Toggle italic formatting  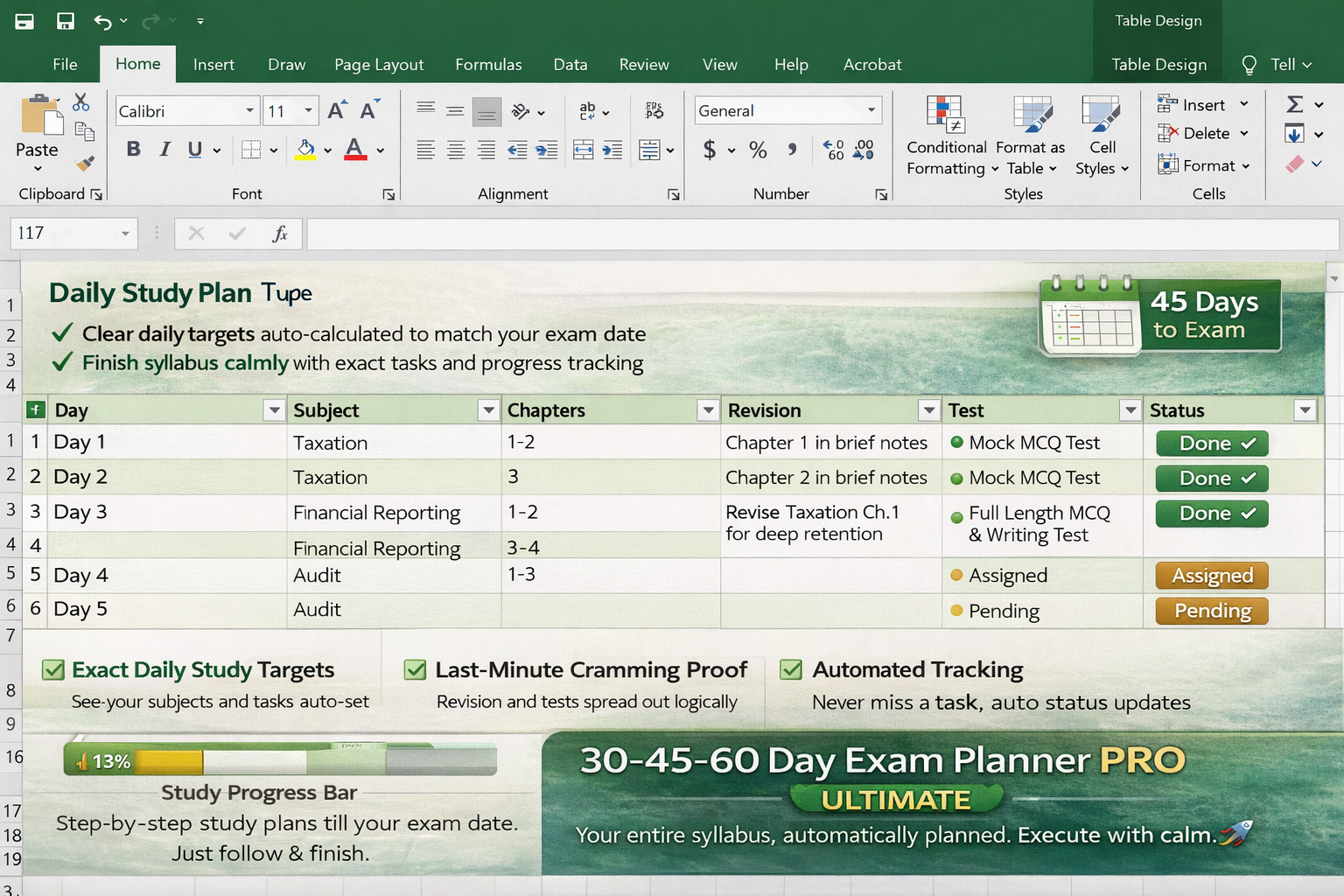[164, 149]
